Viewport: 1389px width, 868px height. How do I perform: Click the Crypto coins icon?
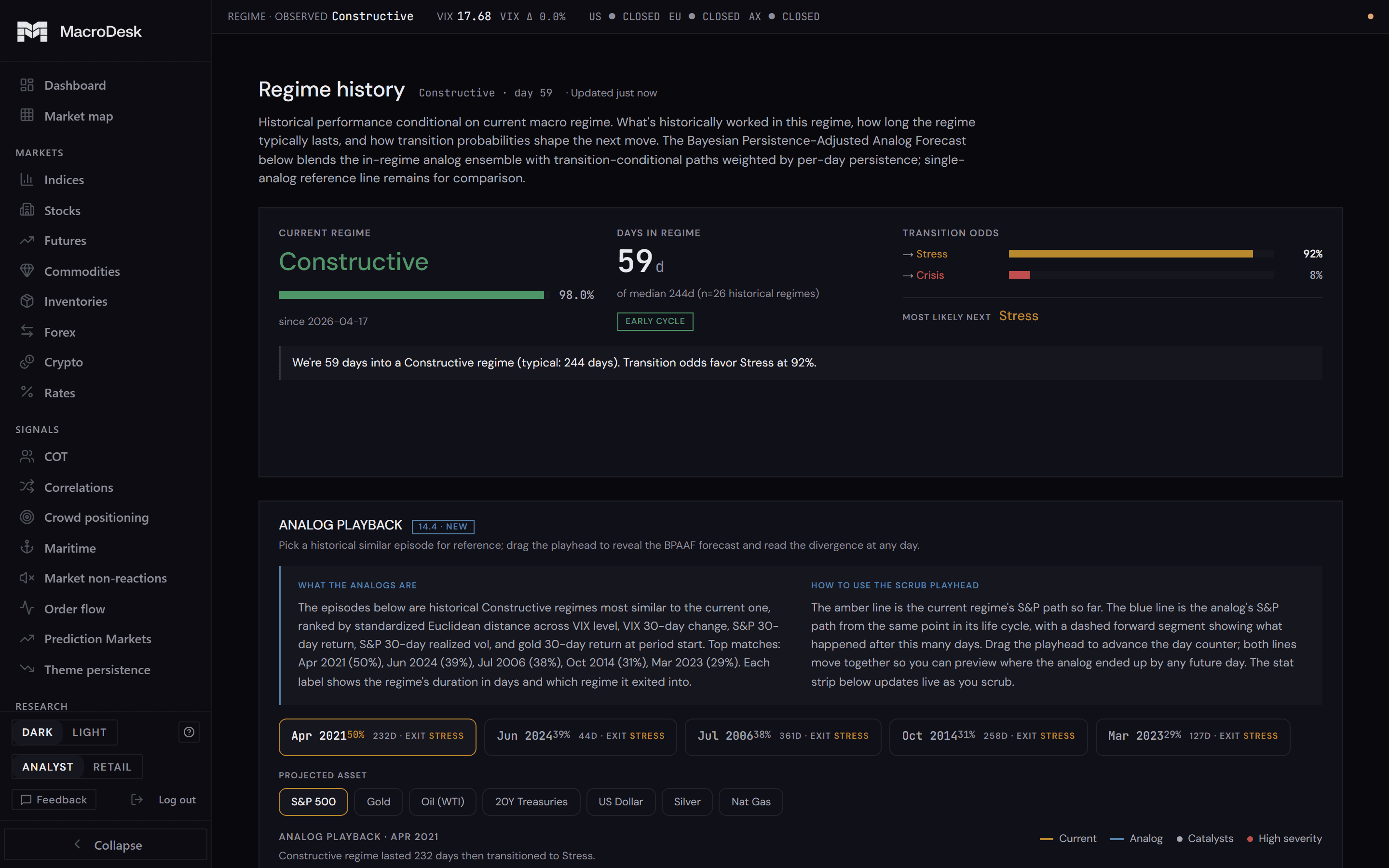coord(27,362)
